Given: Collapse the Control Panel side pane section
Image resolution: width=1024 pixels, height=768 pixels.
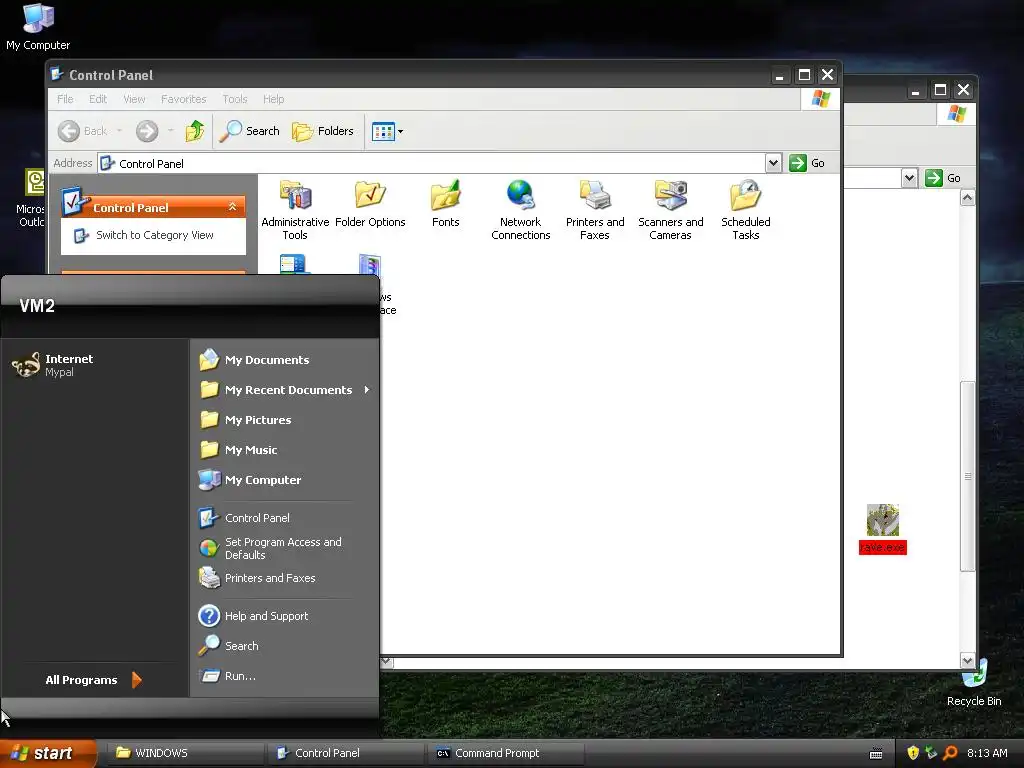Looking at the screenshot, I should click(232, 207).
